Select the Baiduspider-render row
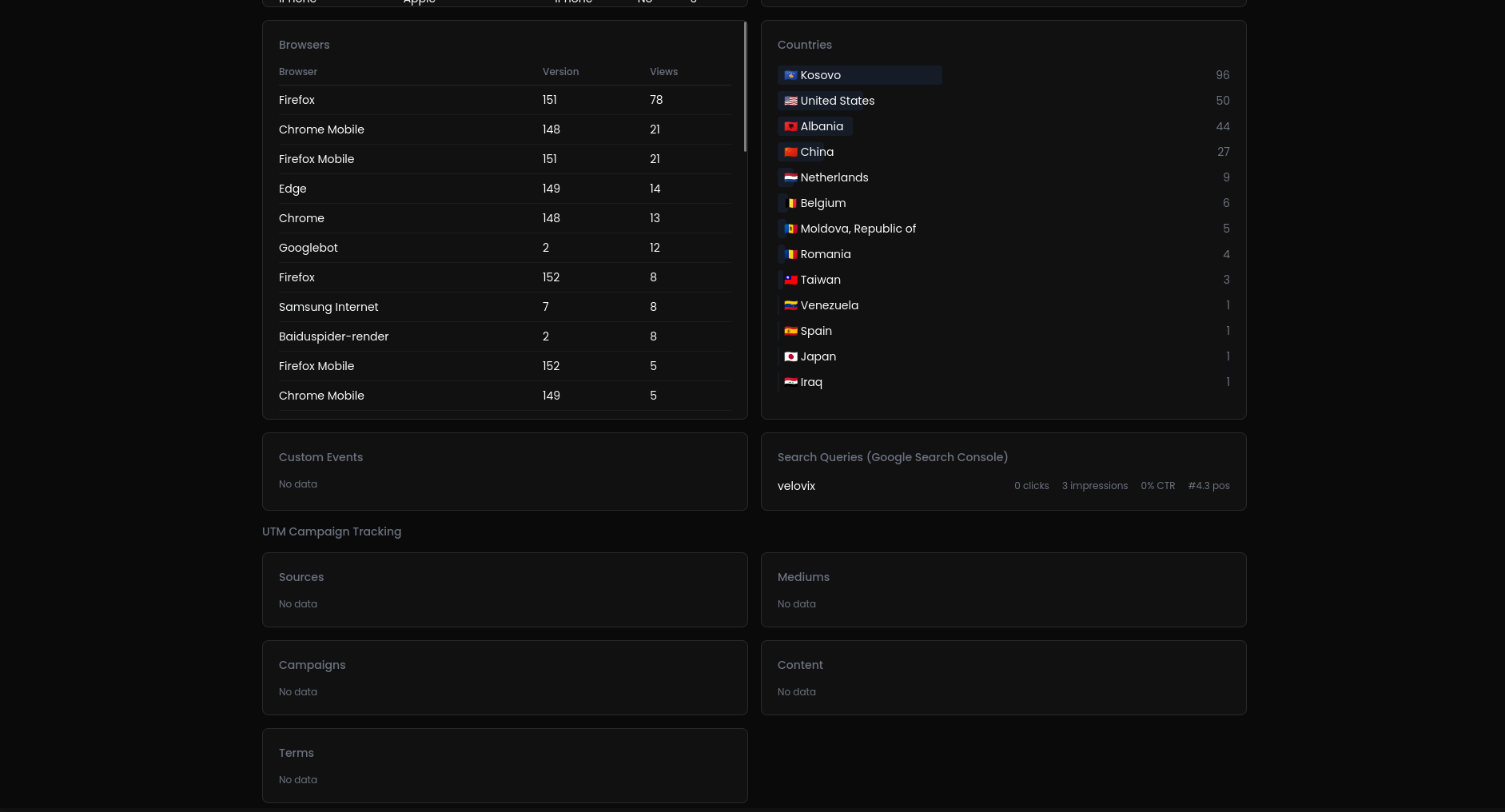Viewport: 1505px width, 812px height. point(505,336)
